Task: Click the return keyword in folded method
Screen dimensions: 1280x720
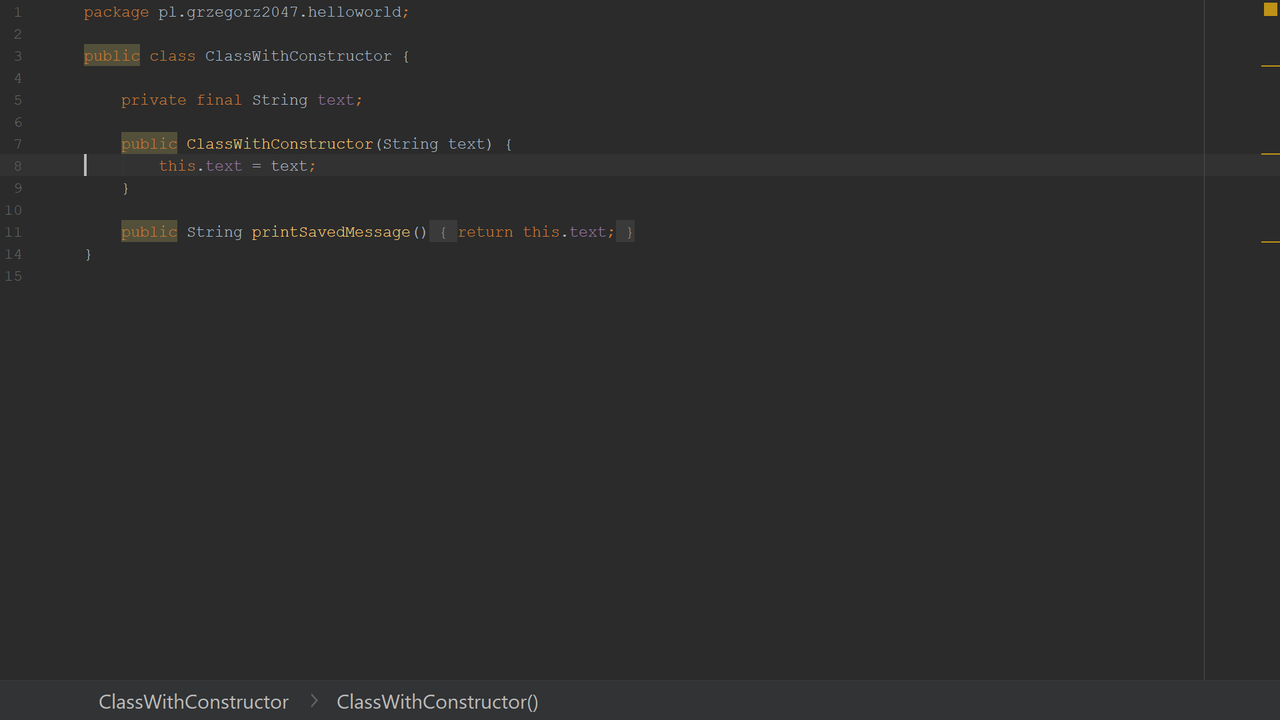Action: coord(485,232)
